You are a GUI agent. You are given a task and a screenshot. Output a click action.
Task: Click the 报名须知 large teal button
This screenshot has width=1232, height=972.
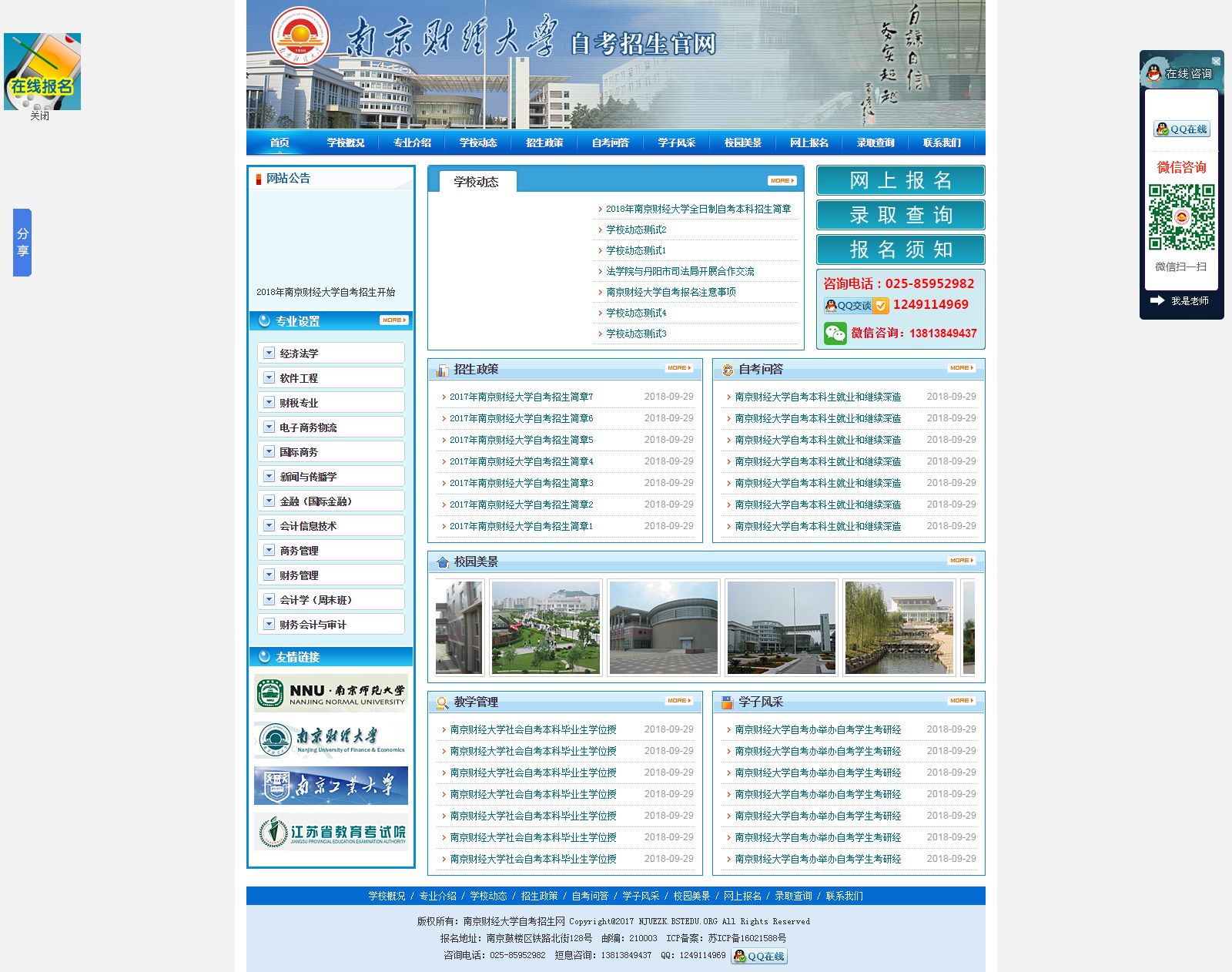pyautogui.click(x=901, y=250)
